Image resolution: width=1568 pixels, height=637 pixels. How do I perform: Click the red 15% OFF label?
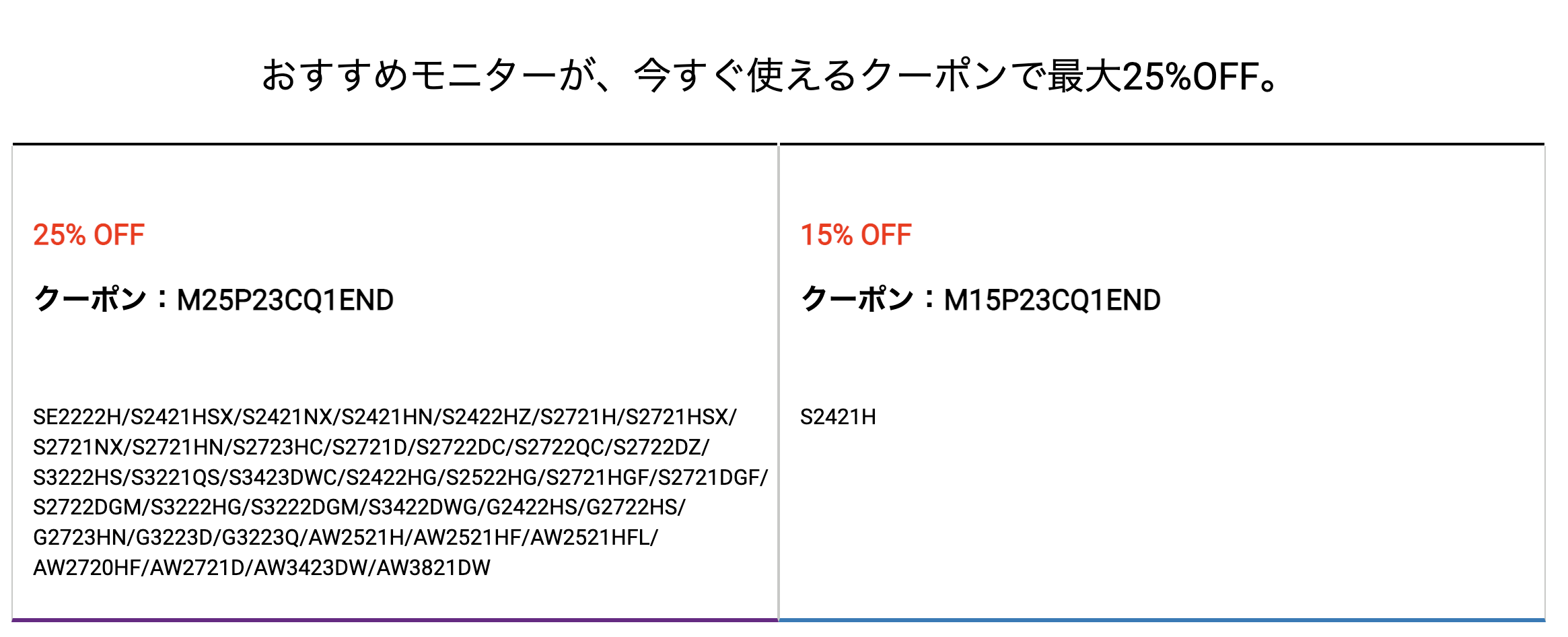click(x=856, y=235)
